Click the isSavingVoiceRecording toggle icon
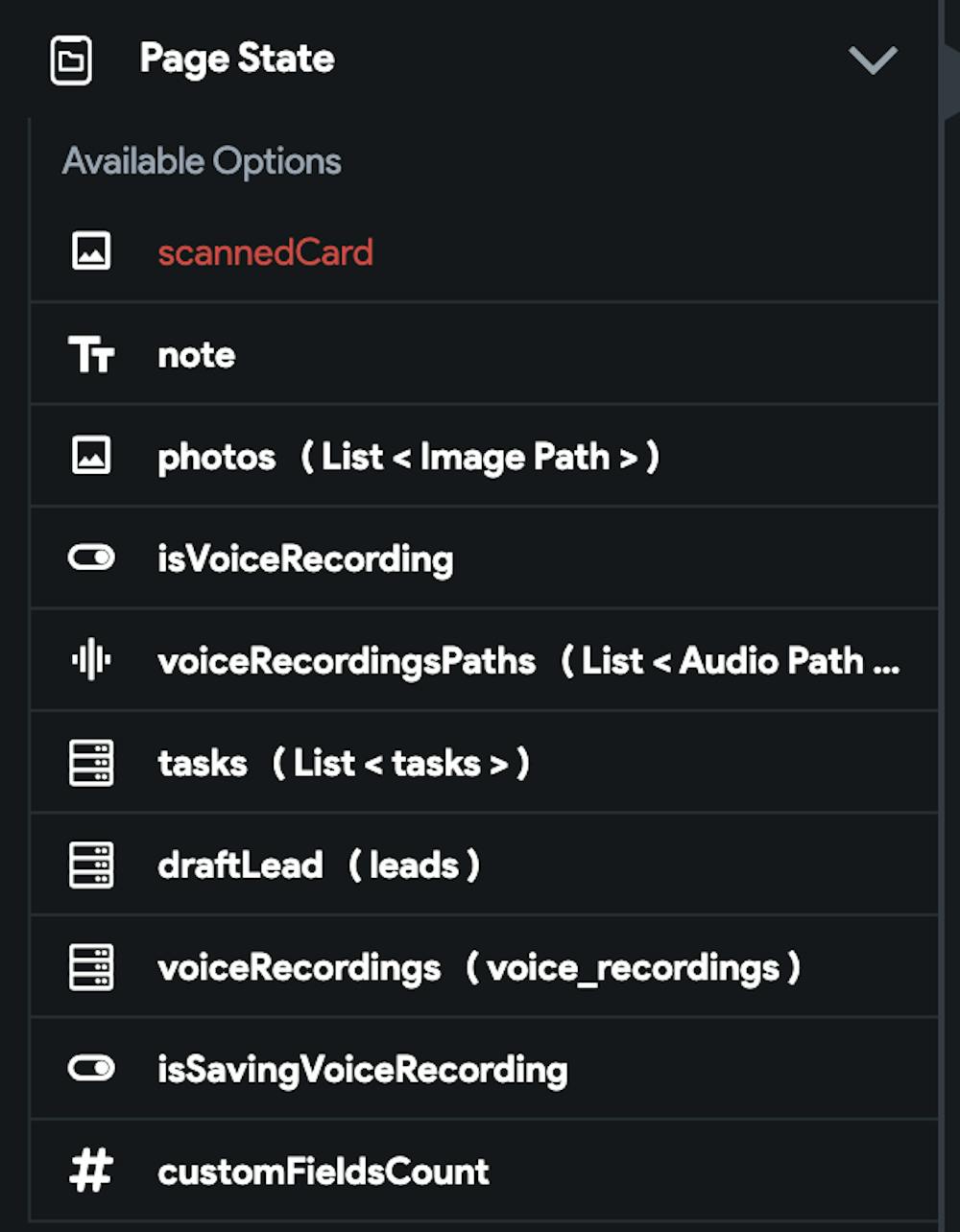 tap(91, 1069)
